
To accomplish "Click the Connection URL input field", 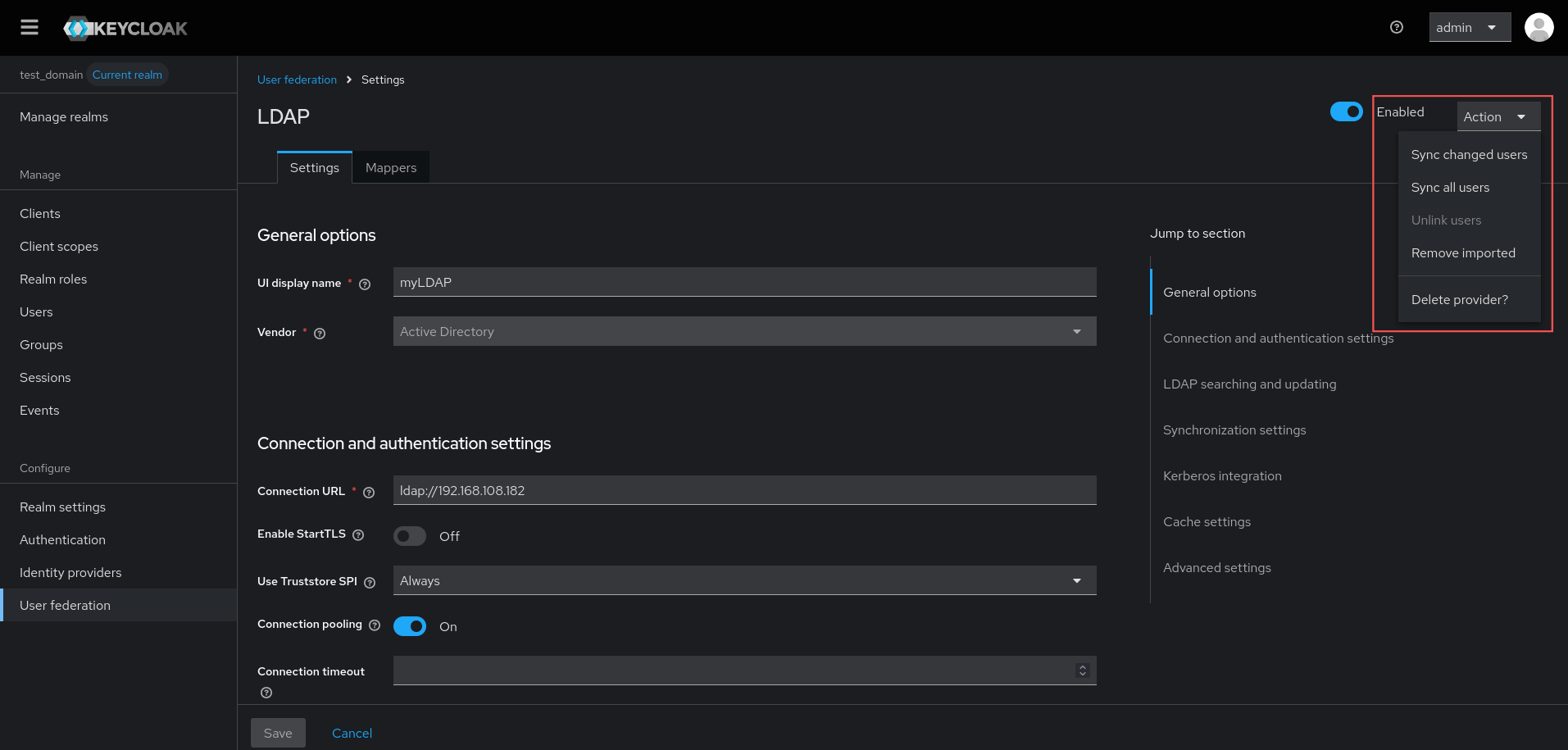I will (744, 490).
